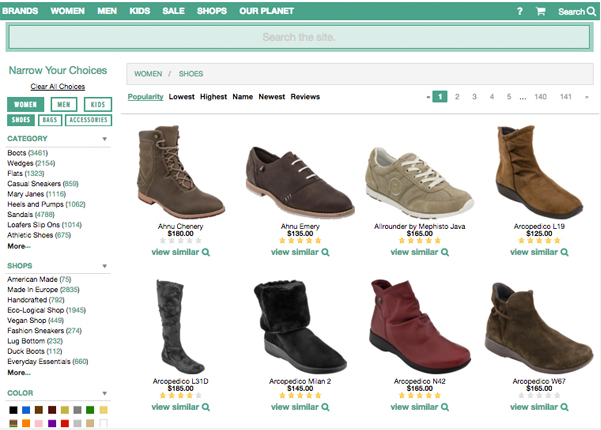
Task: Select the green color swatch
Action: 90,410
